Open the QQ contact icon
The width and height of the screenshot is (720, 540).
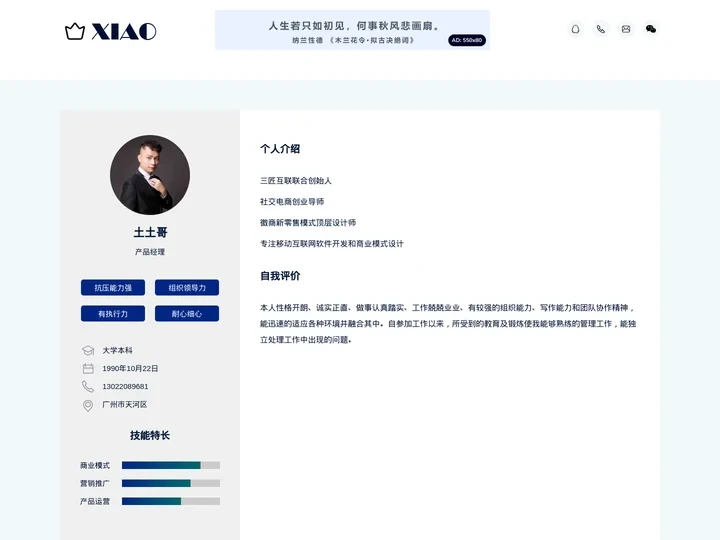tap(575, 29)
